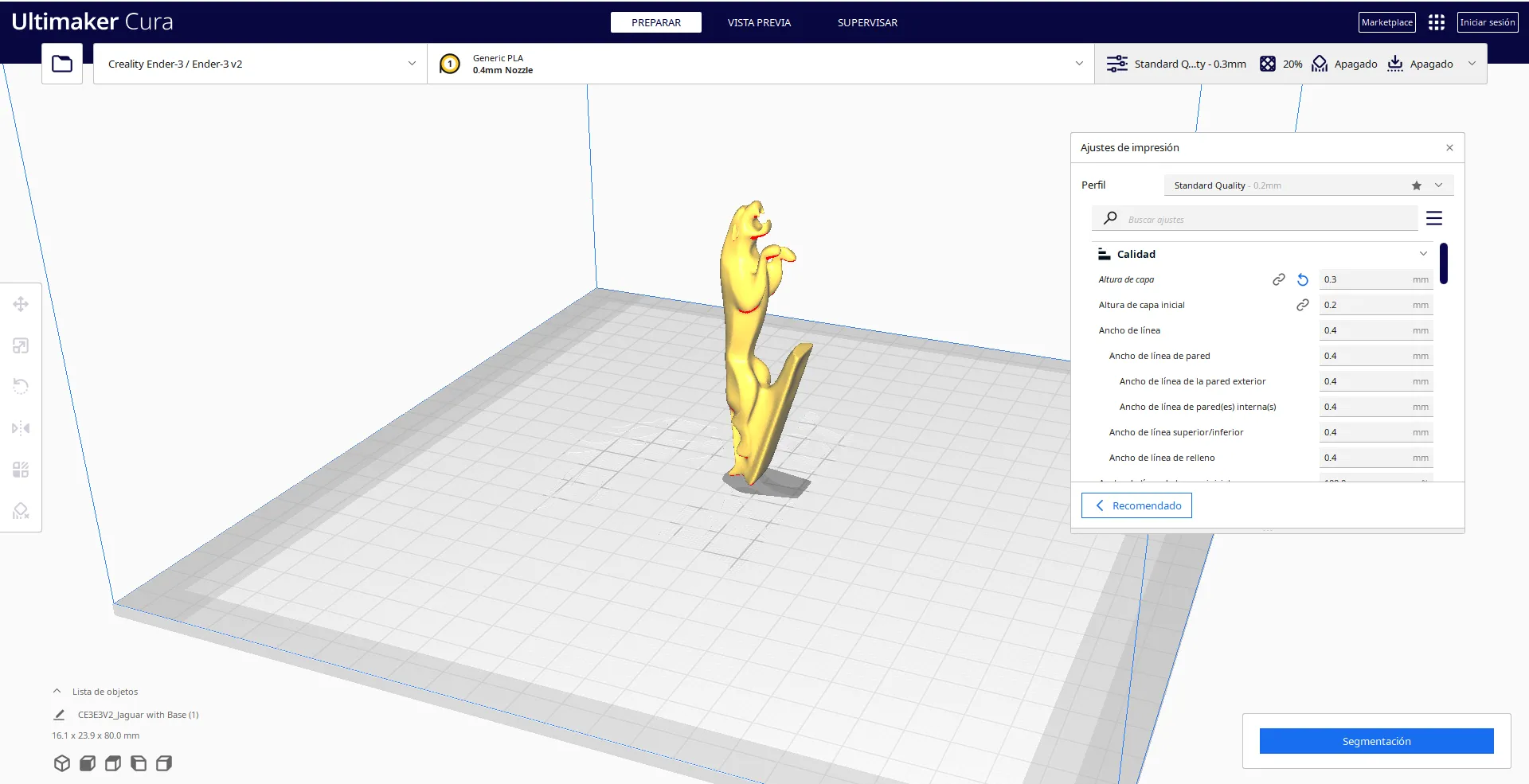Toggle the star favorite on the profile

tap(1417, 185)
